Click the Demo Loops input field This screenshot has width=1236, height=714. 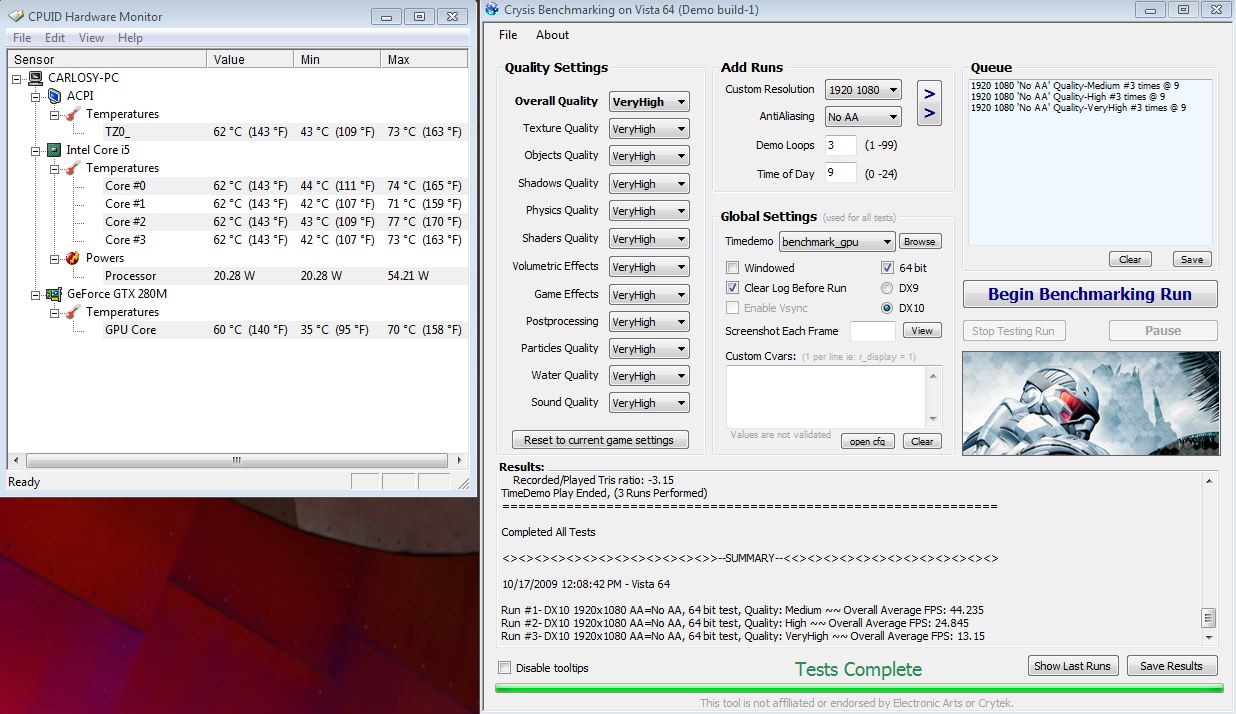coord(841,146)
